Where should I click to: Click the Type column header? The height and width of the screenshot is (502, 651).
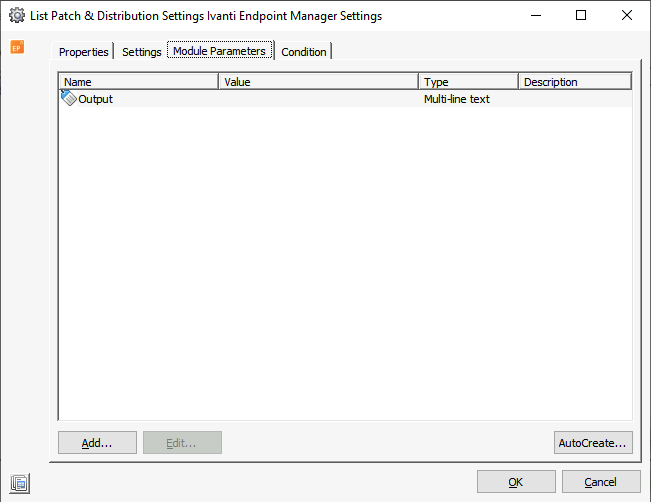(468, 82)
